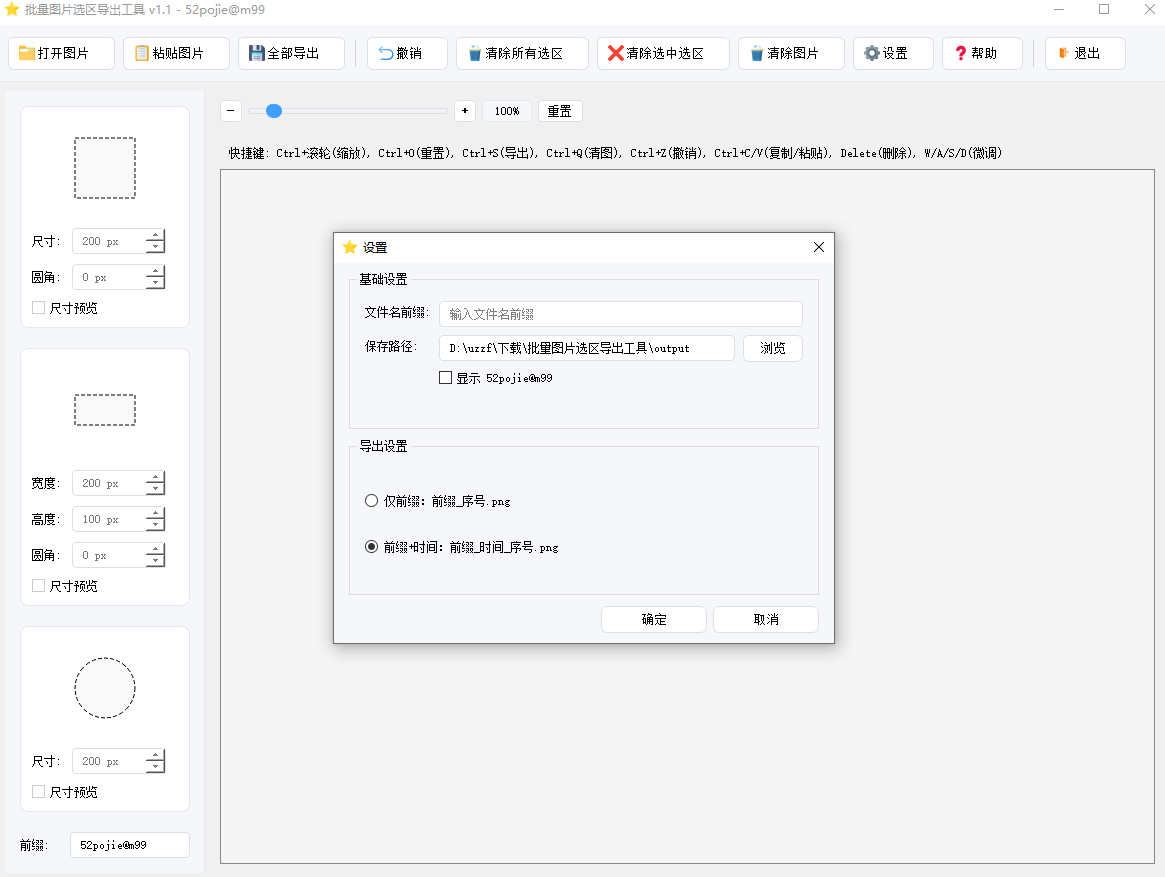Click the red X Clear Selected Selection icon
Image resolution: width=1165 pixels, height=877 pixels.
[615, 54]
